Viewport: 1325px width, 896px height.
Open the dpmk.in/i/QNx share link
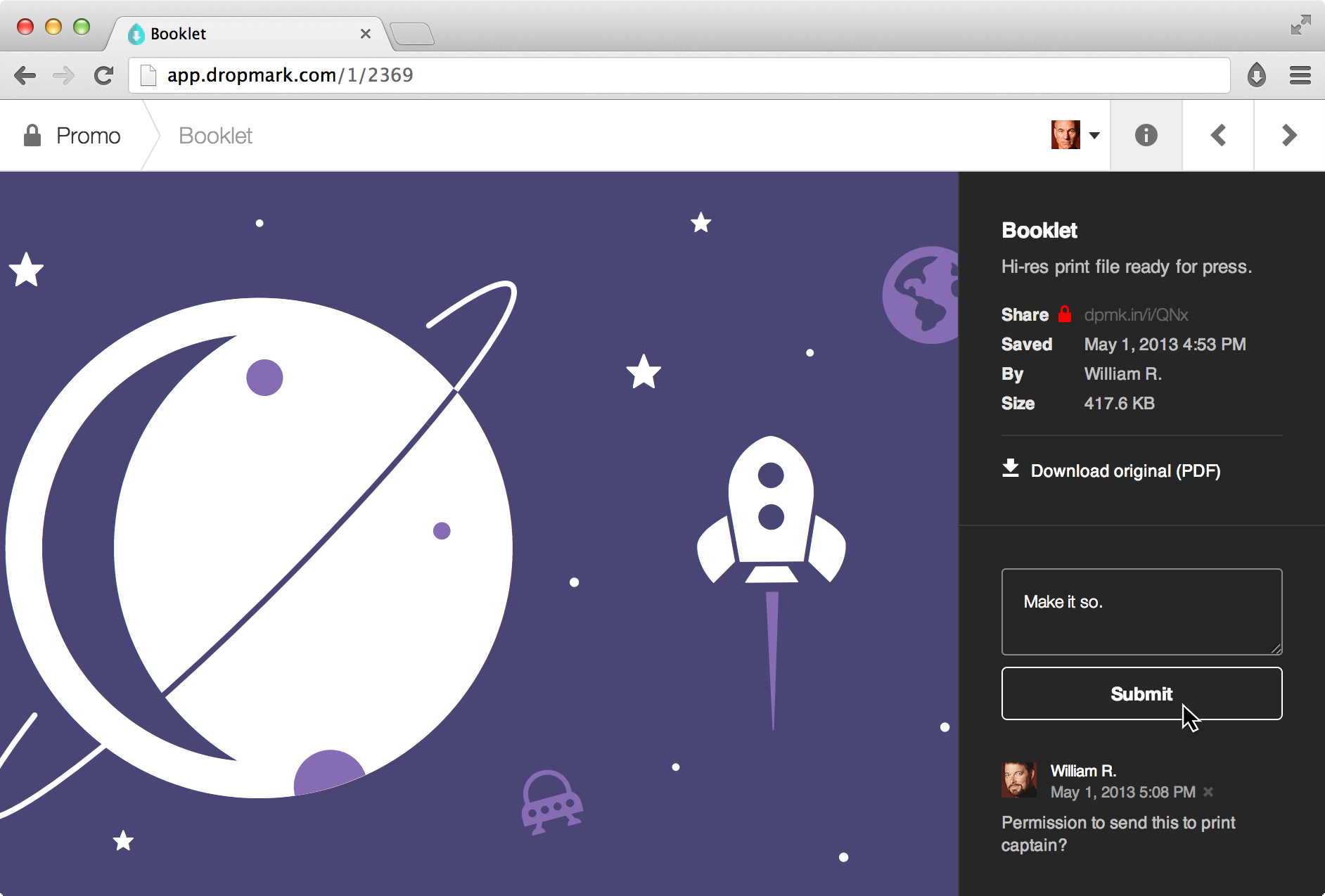pyautogui.click(x=1136, y=315)
